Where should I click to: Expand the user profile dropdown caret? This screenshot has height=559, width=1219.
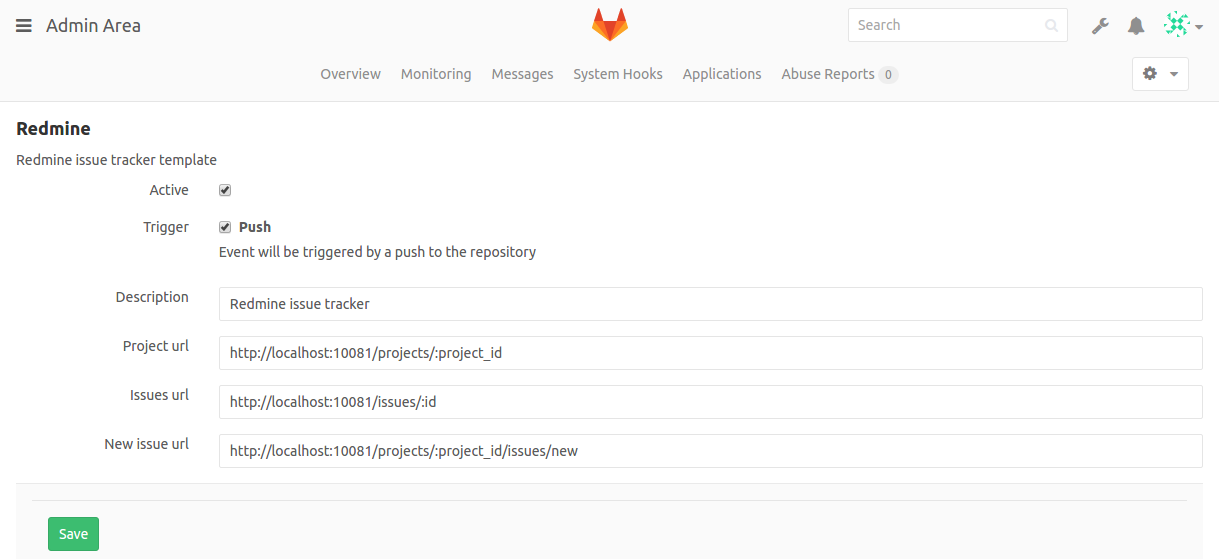[x=1198, y=27]
